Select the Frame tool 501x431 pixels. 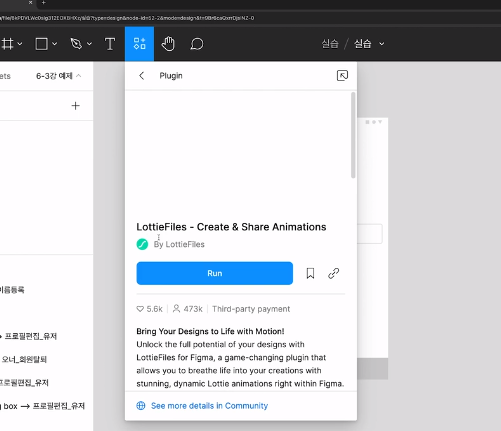click(7, 44)
